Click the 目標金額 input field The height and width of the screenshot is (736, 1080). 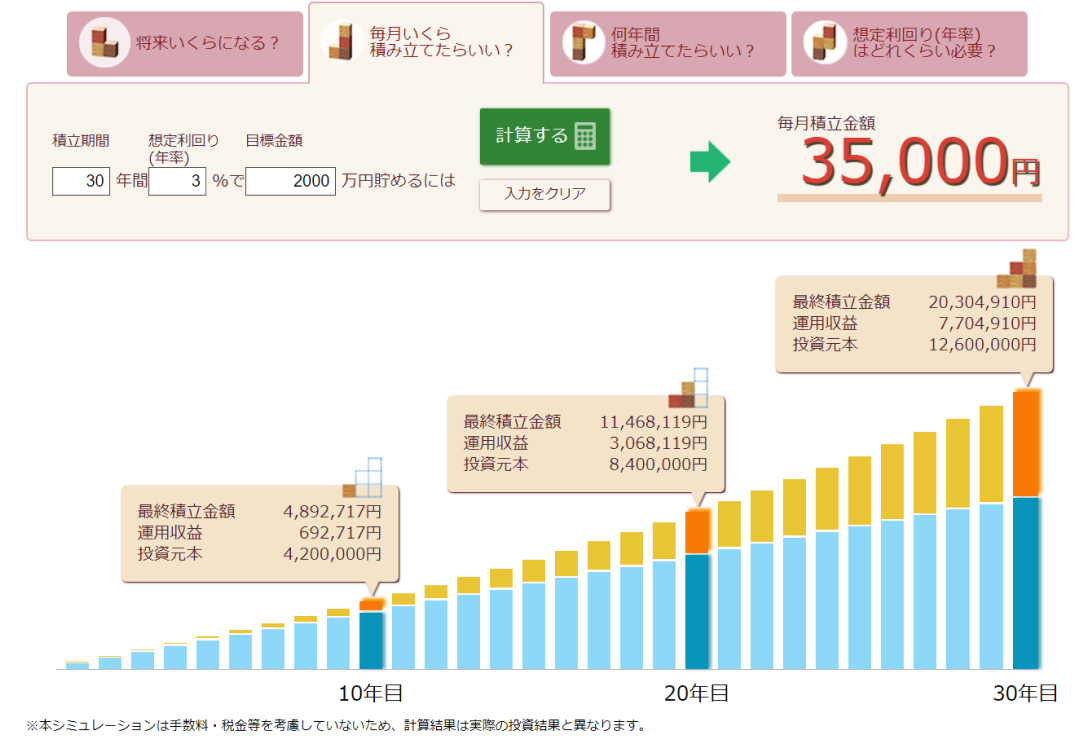[x=290, y=181]
